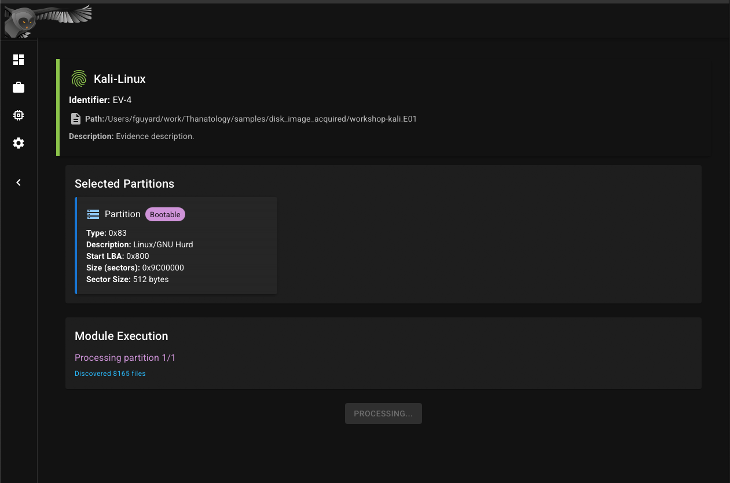Click the Bootable badge
This screenshot has width=730, height=483.
(x=165, y=214)
